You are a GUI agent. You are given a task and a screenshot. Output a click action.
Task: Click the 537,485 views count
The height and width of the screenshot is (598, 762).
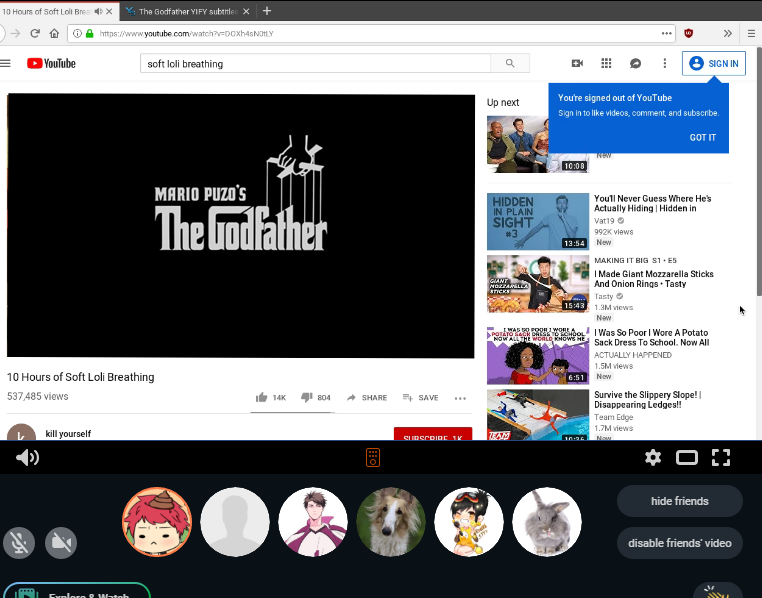tap(37, 396)
